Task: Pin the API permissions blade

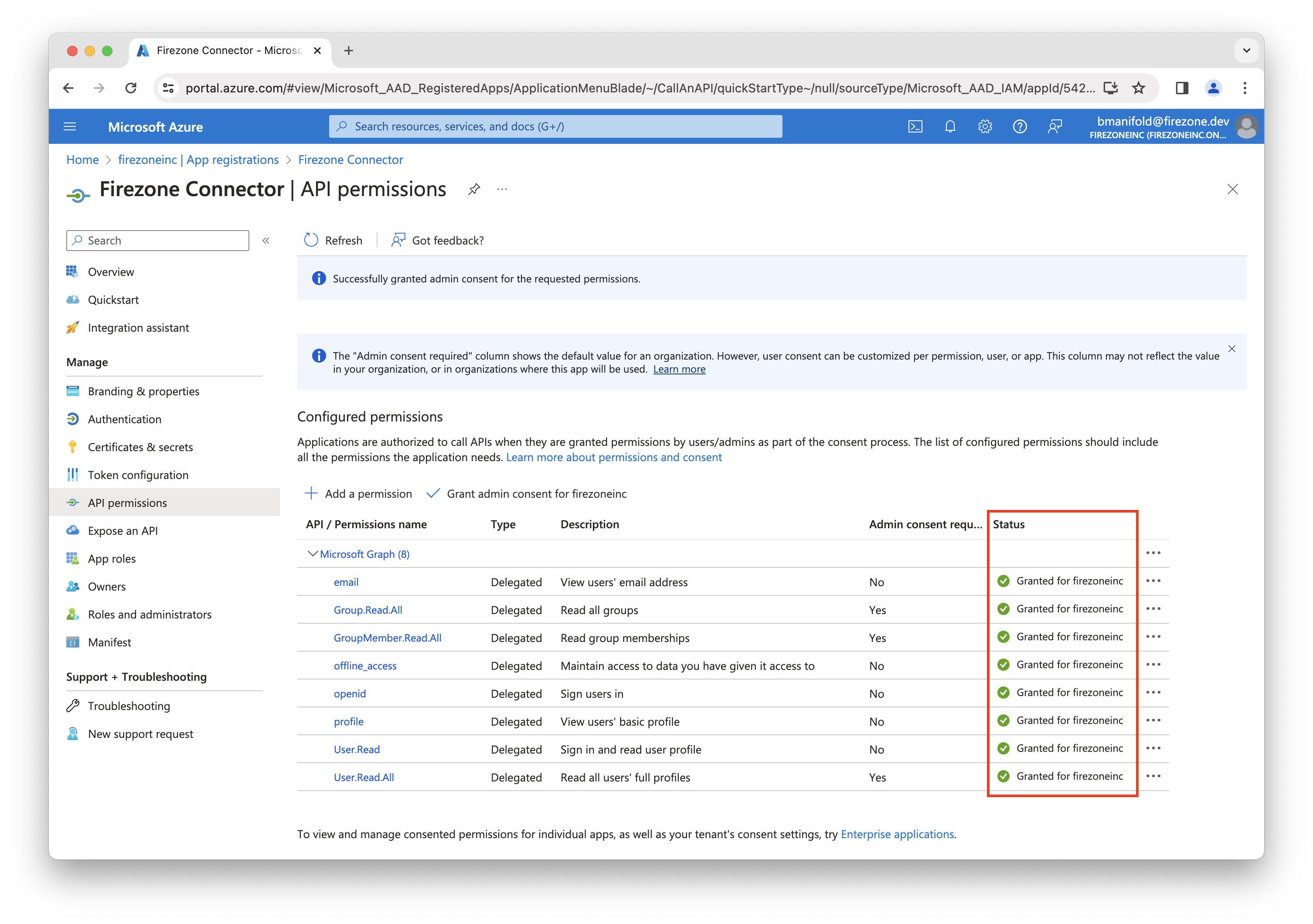Action: coord(474,189)
